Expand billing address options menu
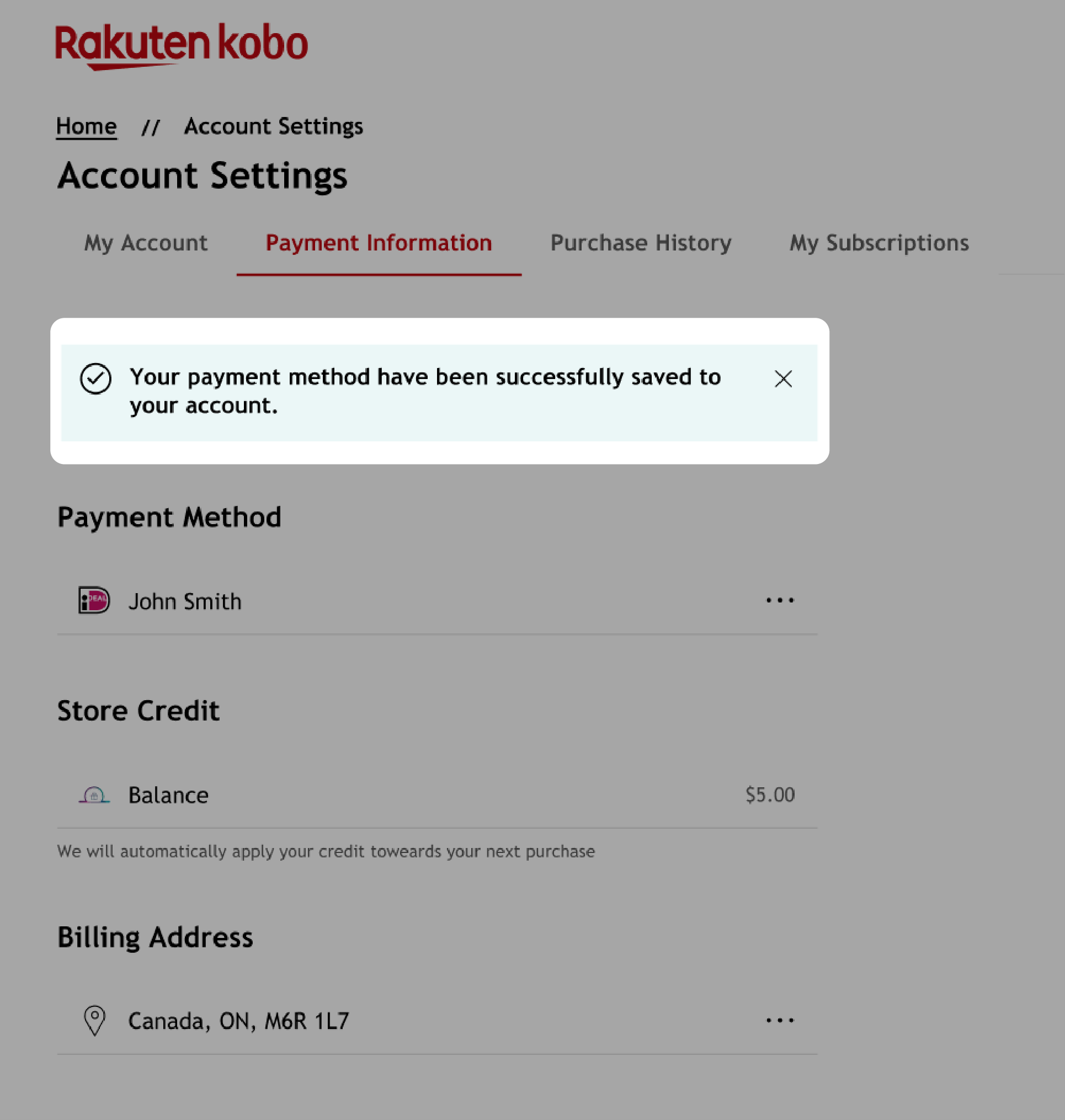This screenshot has height=1120, width=1065. coord(780,1021)
